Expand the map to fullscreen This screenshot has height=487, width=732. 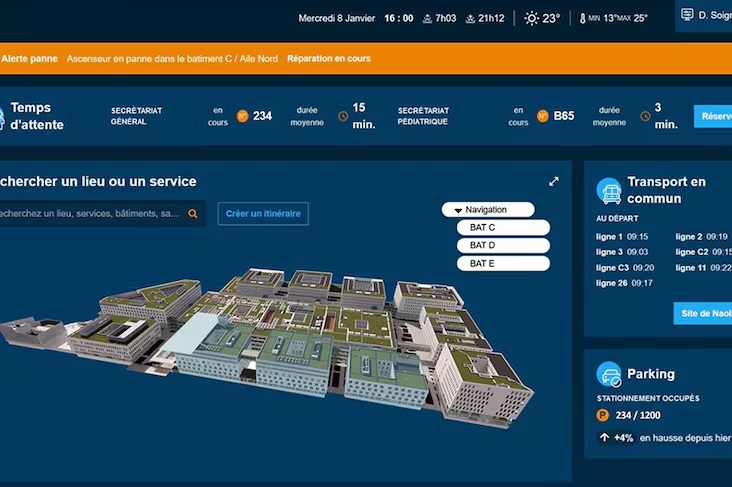click(554, 182)
